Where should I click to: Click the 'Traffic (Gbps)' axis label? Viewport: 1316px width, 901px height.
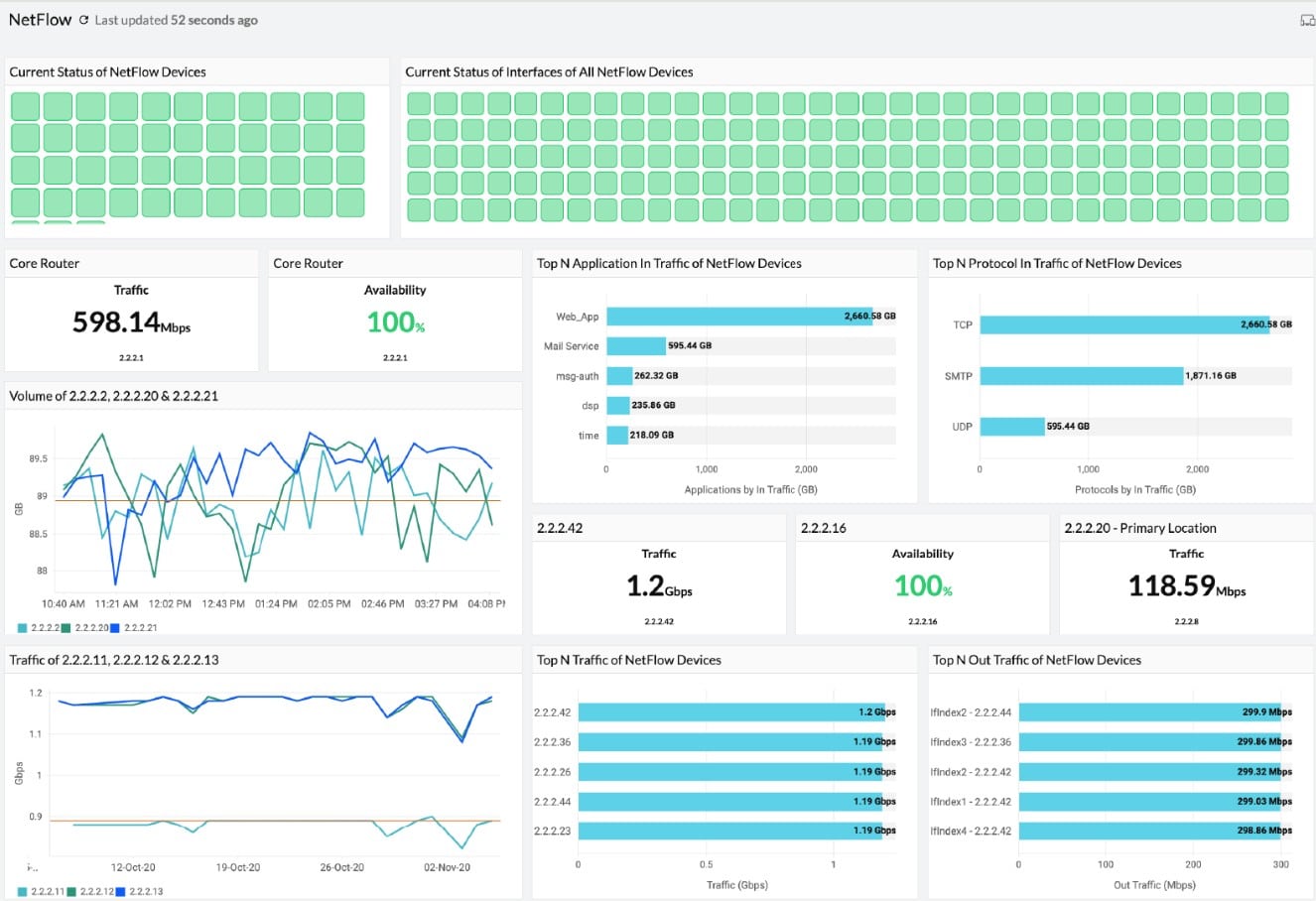[737, 885]
